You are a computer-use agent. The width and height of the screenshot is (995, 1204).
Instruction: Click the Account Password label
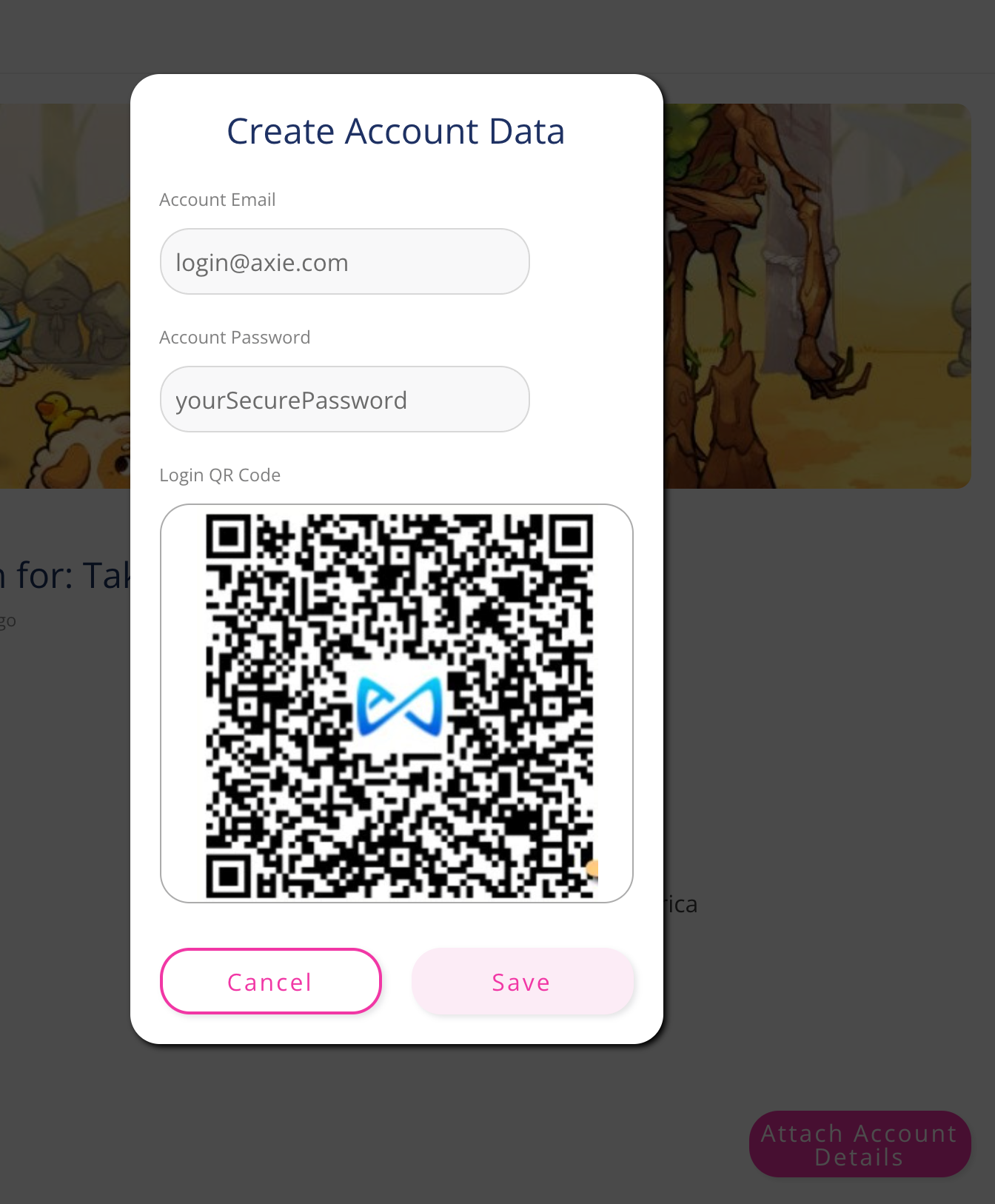pos(235,337)
